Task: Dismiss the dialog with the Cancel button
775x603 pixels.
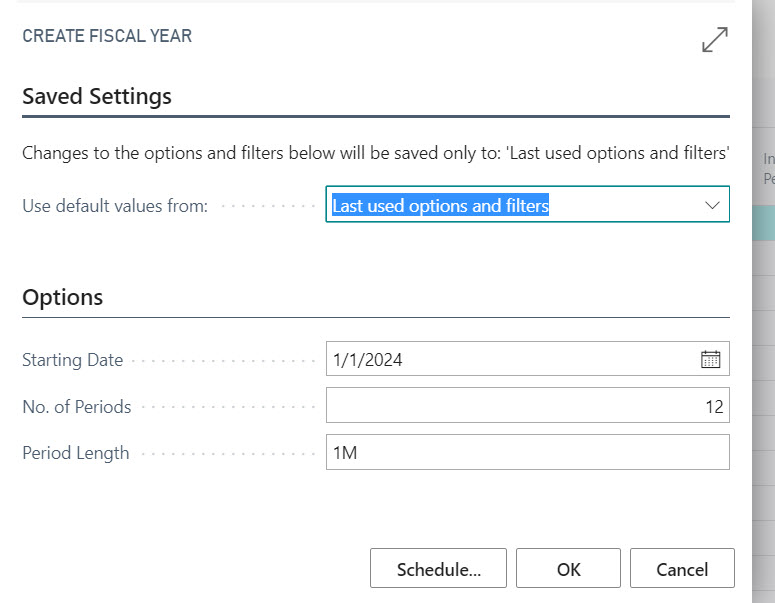Action: pyautogui.click(x=682, y=569)
